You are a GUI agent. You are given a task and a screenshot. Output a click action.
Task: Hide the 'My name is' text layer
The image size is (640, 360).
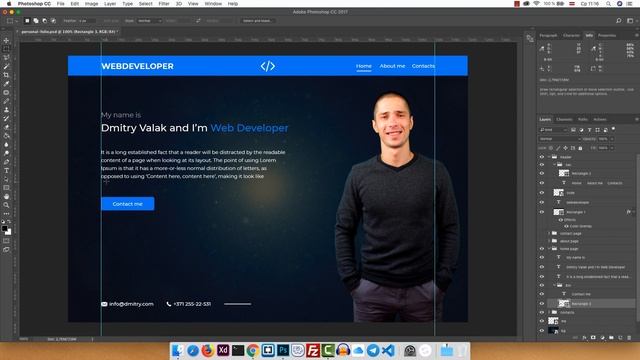click(542, 258)
